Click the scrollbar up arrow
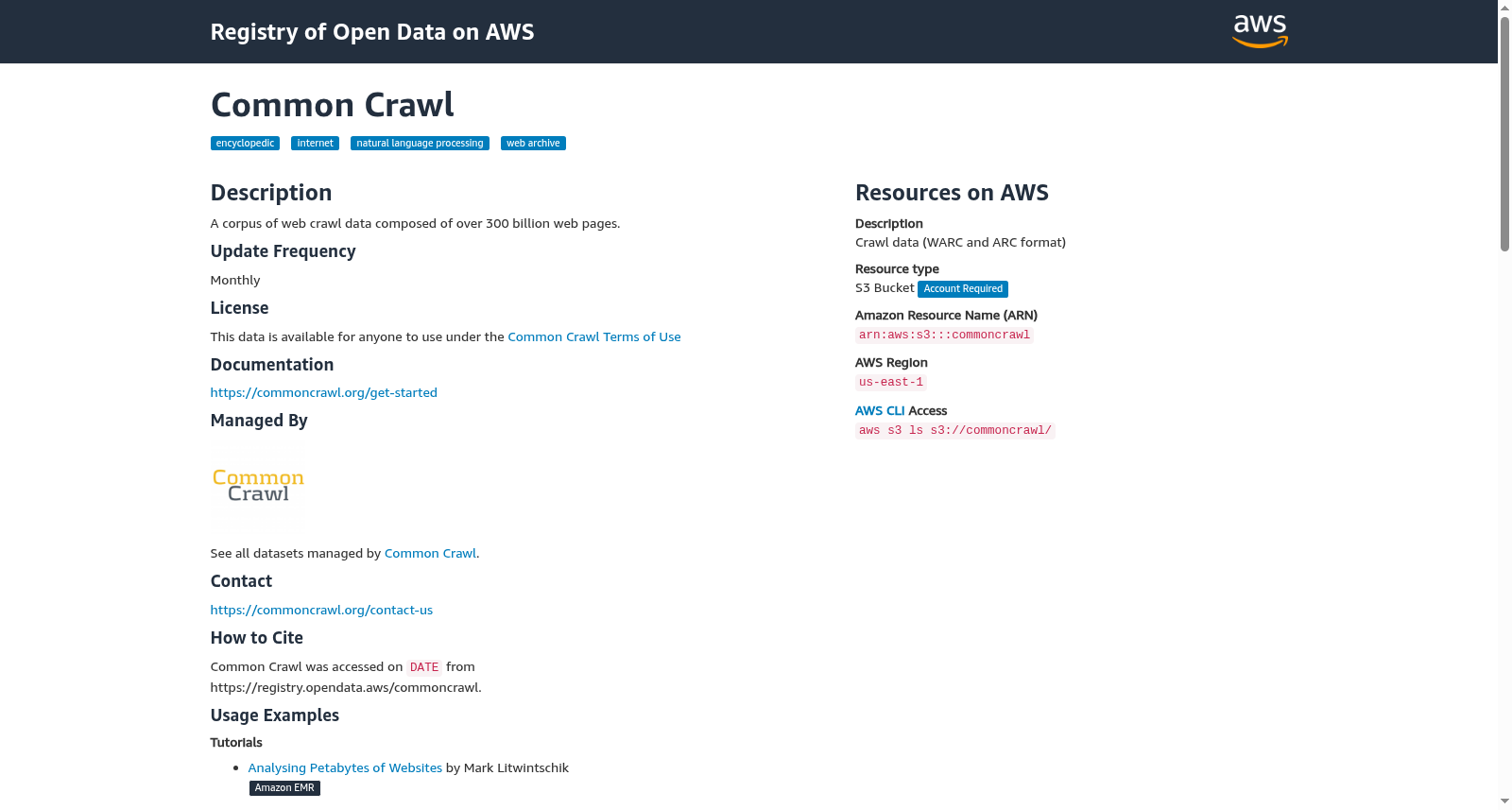 point(1504,8)
